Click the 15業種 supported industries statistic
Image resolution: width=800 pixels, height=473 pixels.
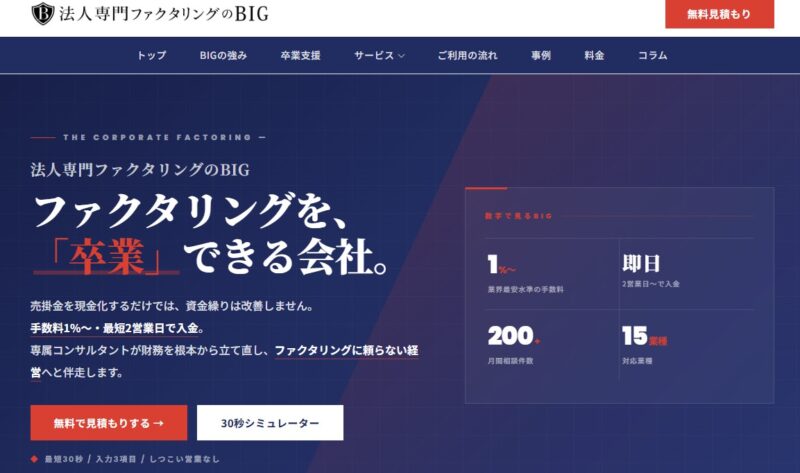(644, 336)
